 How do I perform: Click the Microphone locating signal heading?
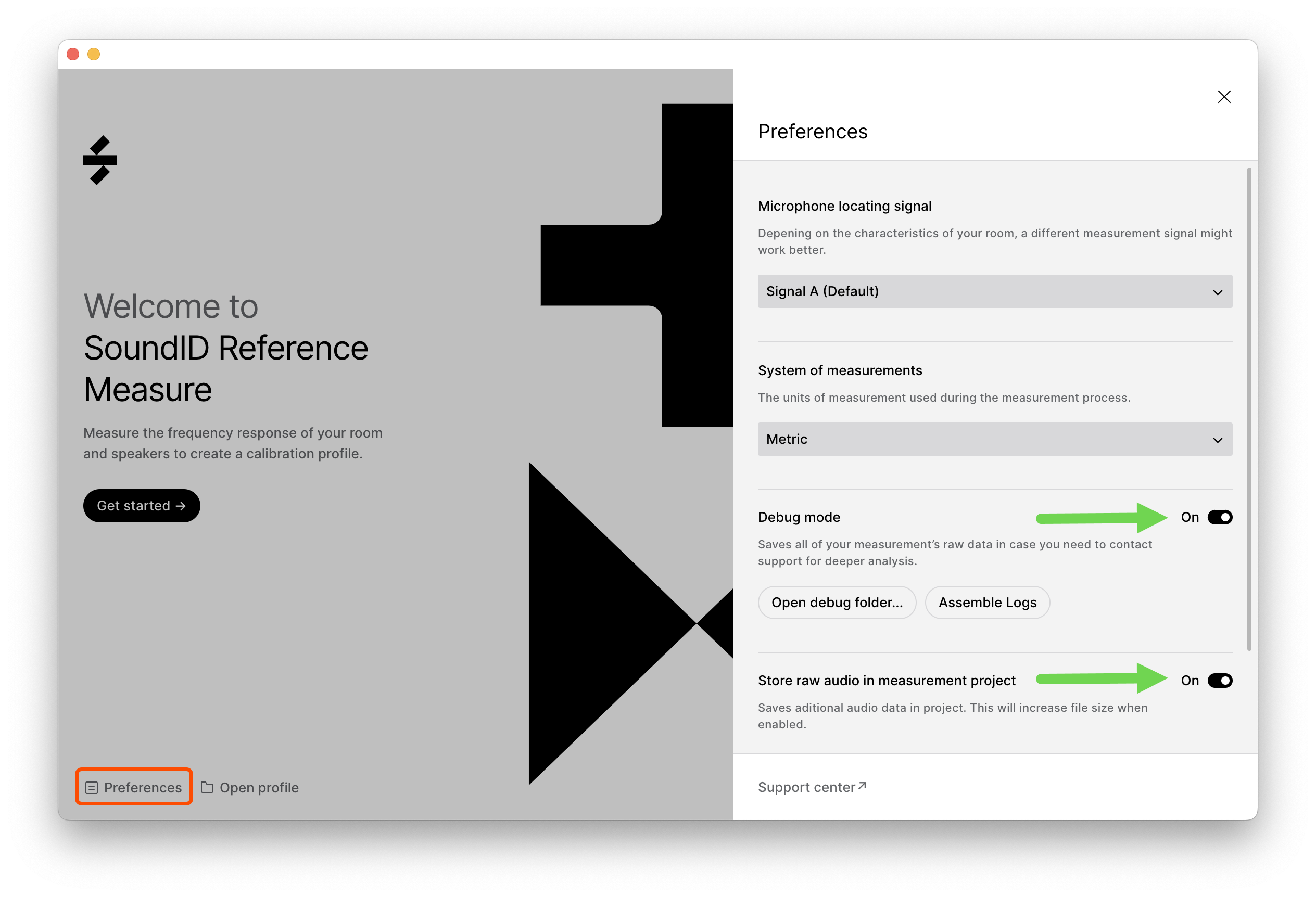pyautogui.click(x=844, y=206)
